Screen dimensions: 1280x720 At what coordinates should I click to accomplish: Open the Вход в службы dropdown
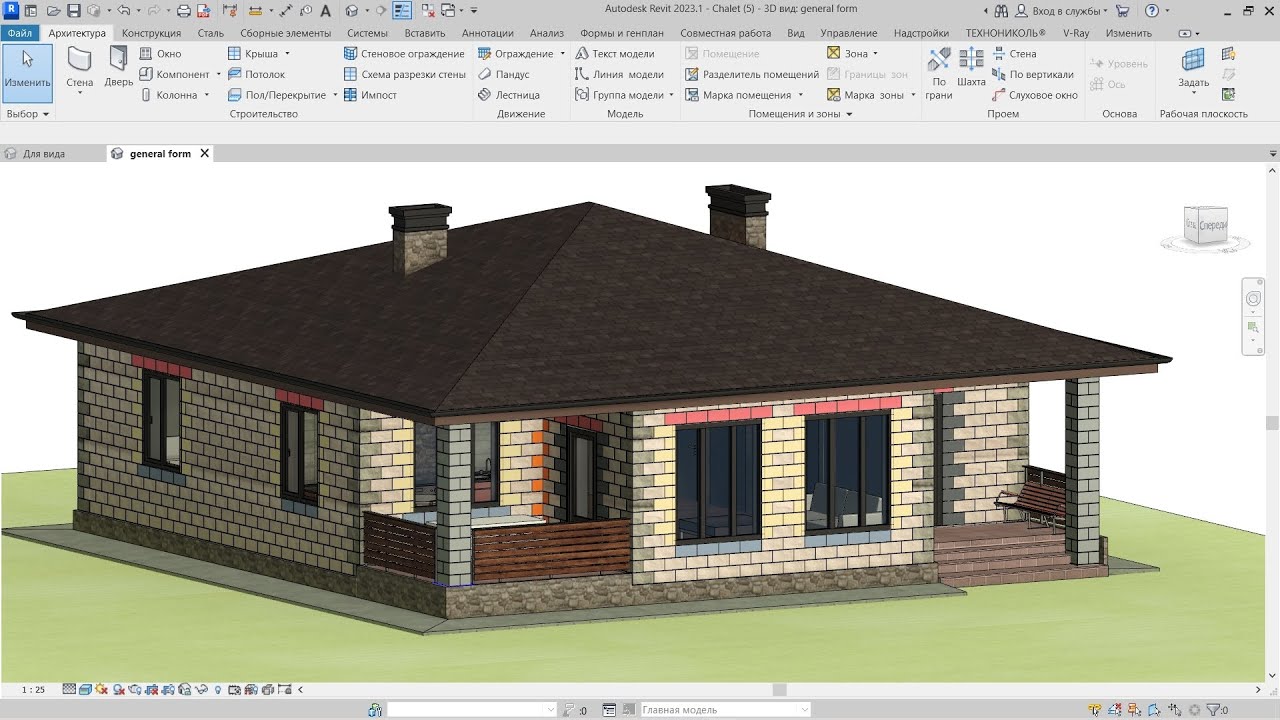pos(1069,10)
